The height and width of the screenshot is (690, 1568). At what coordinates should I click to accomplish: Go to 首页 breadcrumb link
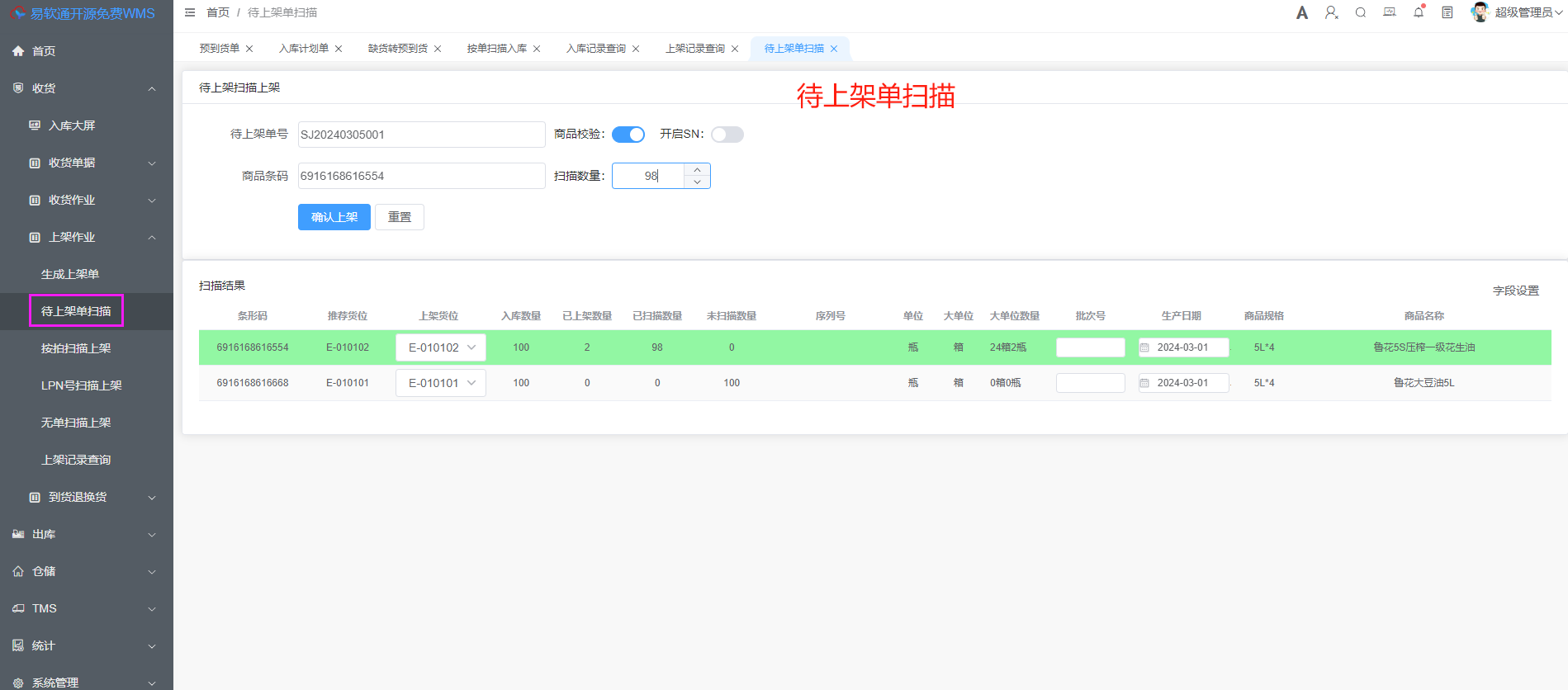pos(218,12)
